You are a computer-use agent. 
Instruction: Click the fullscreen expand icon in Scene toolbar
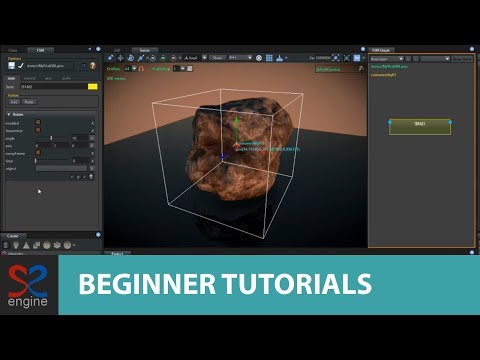pos(347,58)
